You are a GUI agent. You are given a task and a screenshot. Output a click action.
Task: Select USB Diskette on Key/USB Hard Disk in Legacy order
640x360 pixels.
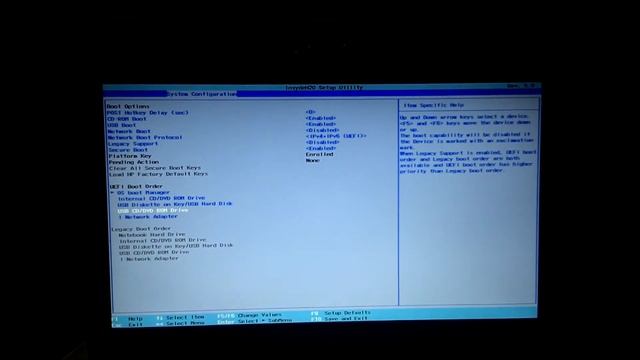176,246
